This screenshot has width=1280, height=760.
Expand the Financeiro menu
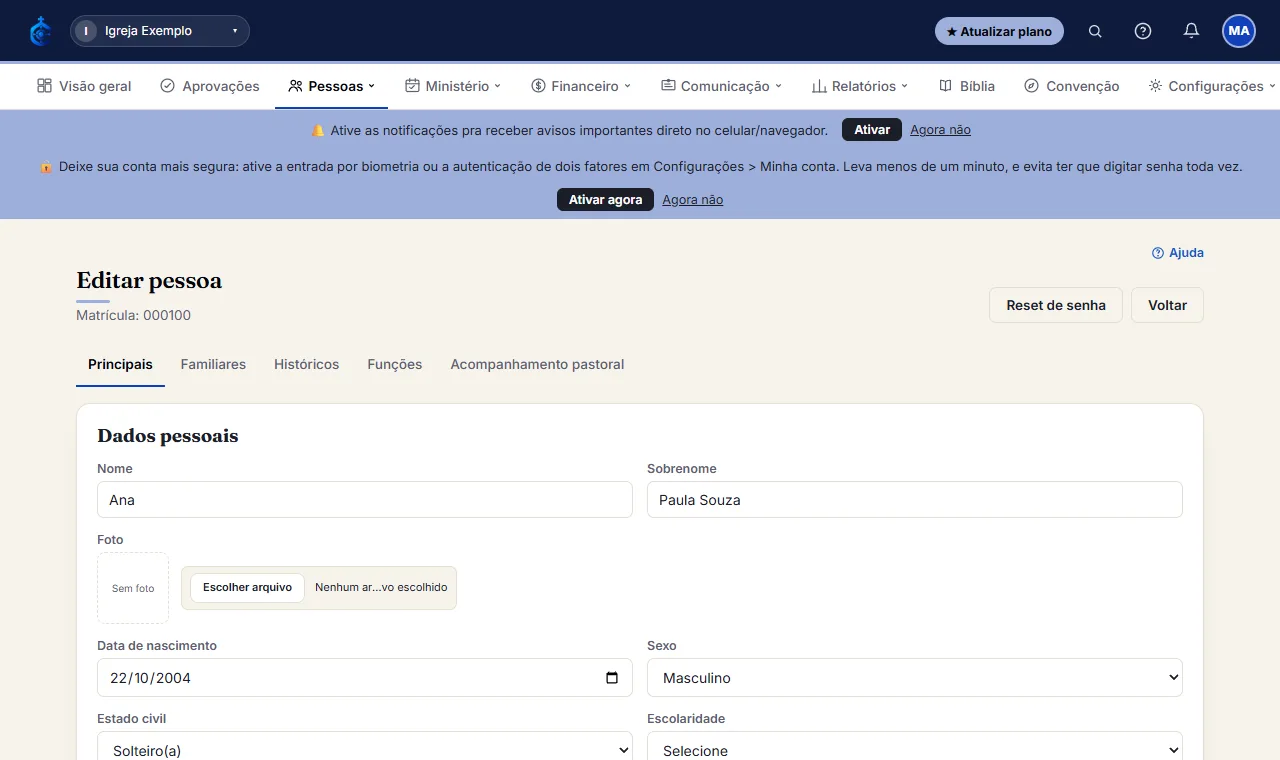581,86
